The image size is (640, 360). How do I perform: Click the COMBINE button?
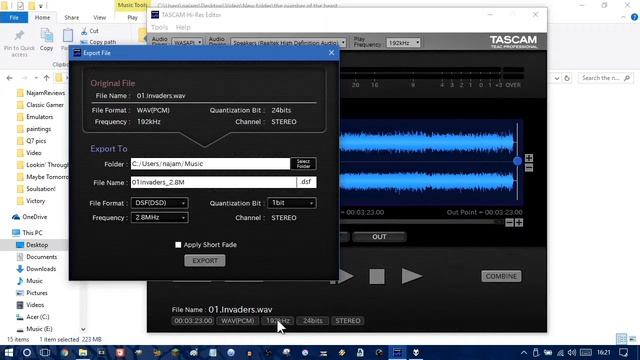coord(501,276)
